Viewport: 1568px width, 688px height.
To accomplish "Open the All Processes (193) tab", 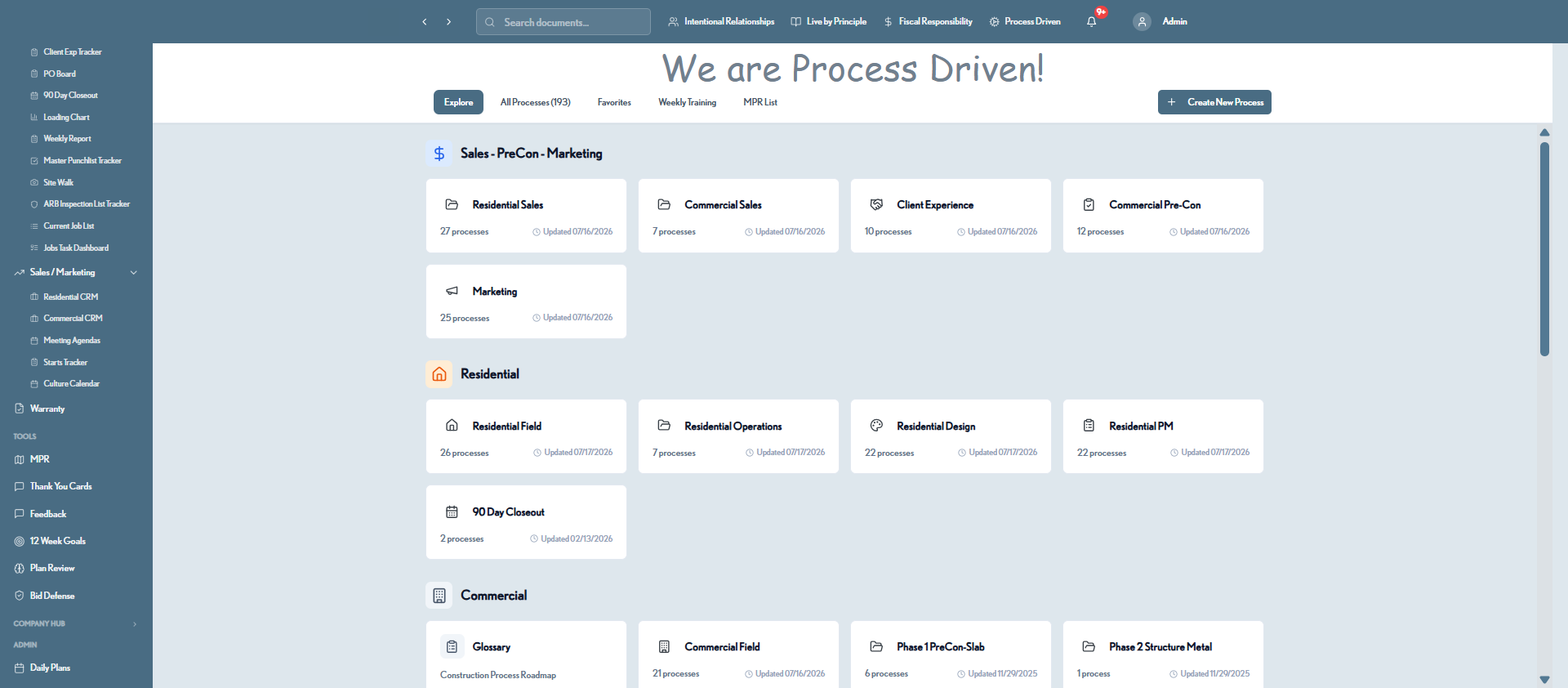I will tap(535, 102).
